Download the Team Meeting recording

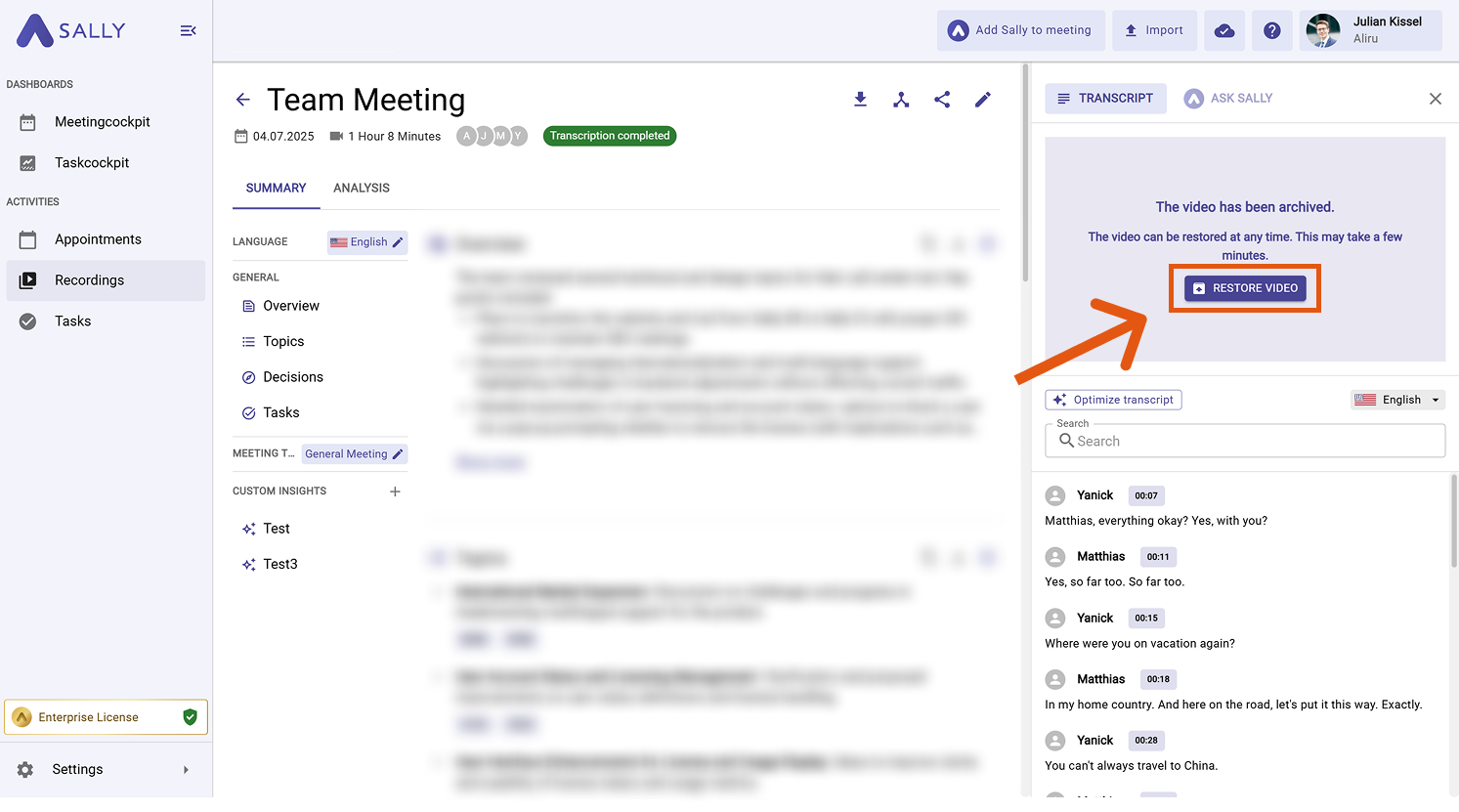860,100
